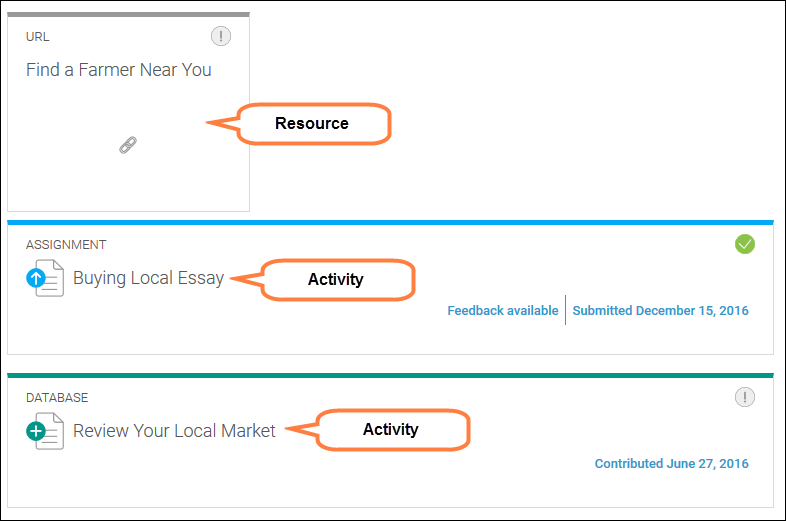The width and height of the screenshot is (786, 521).
Task: Click the DATABASE type label
Action: pos(57,398)
